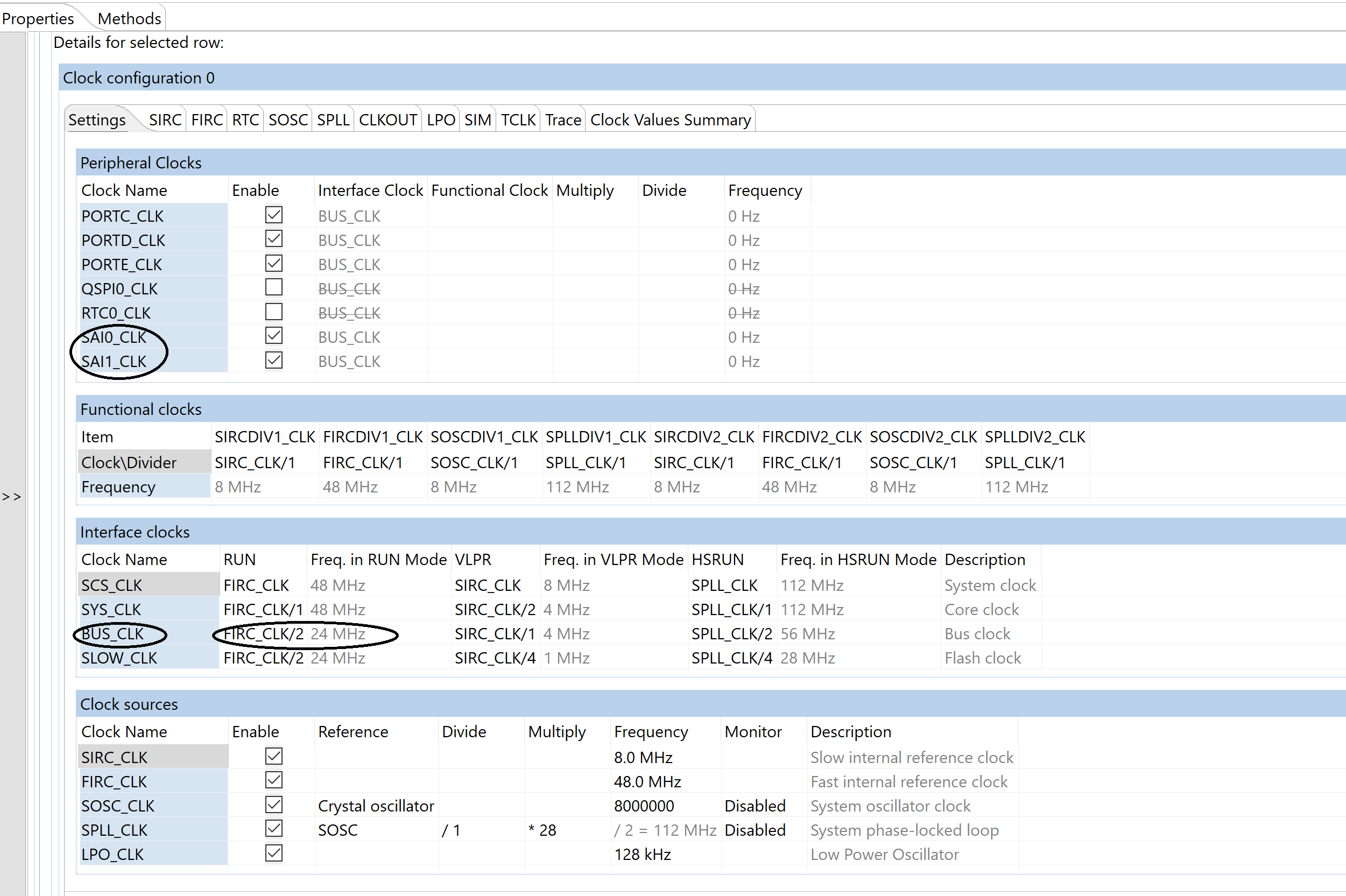Edit SOSC_CLK frequency value 8000000
Screen dimensions: 1346x896
(644, 806)
